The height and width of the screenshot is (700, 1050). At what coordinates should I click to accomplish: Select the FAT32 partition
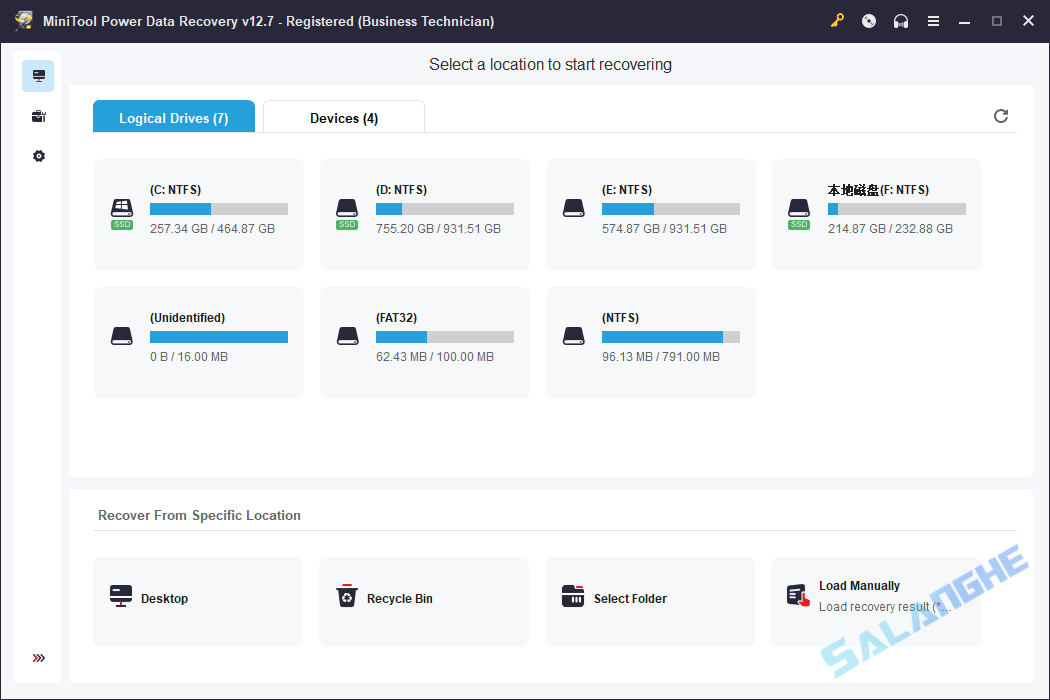(x=424, y=342)
